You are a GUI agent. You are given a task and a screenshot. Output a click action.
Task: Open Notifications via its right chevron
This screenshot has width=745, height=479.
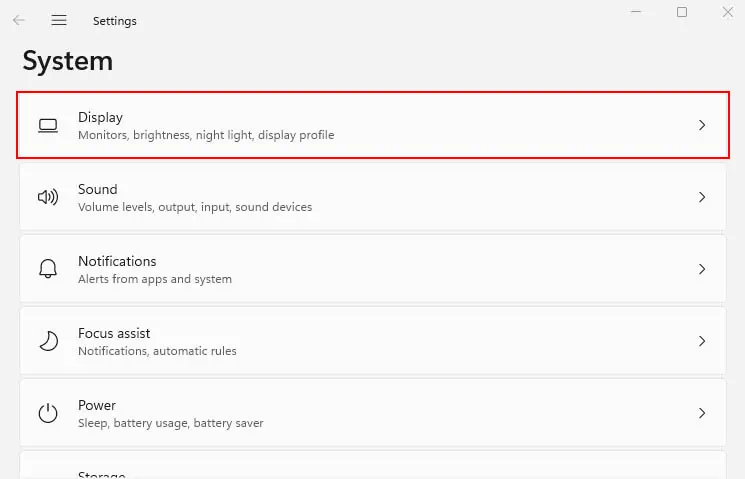[702, 270]
